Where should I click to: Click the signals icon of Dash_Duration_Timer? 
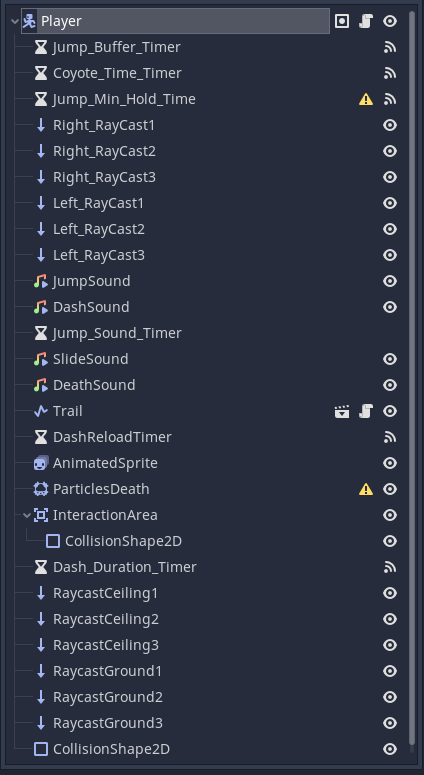[x=390, y=567]
